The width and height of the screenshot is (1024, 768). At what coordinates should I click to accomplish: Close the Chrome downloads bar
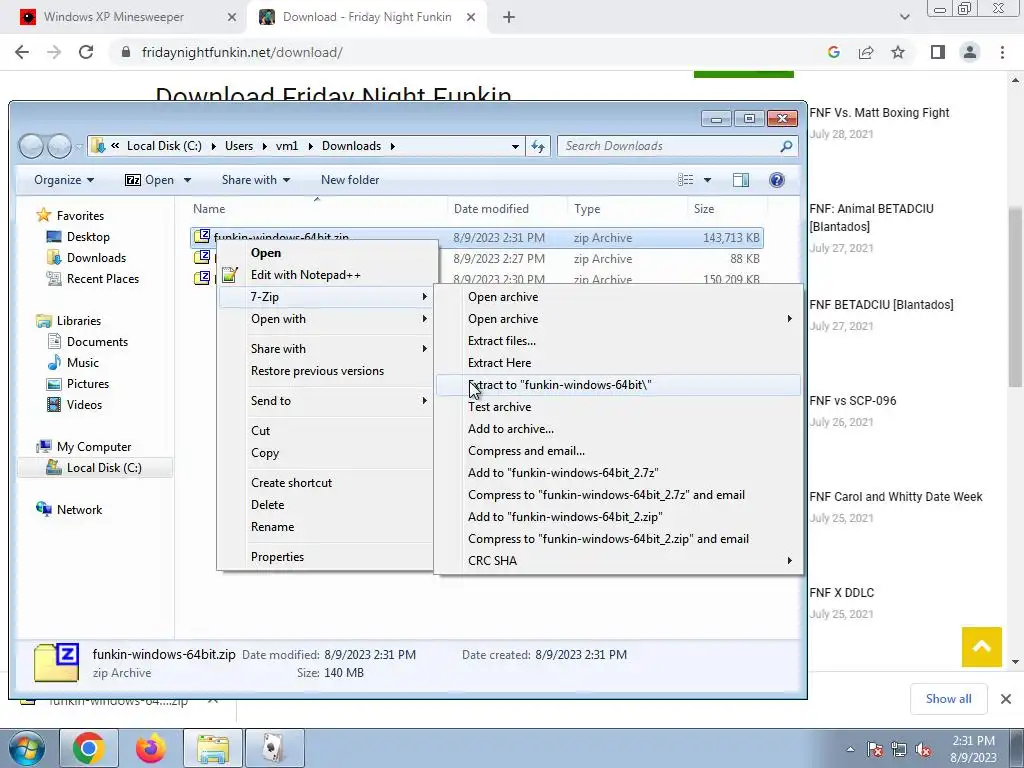click(x=1006, y=699)
